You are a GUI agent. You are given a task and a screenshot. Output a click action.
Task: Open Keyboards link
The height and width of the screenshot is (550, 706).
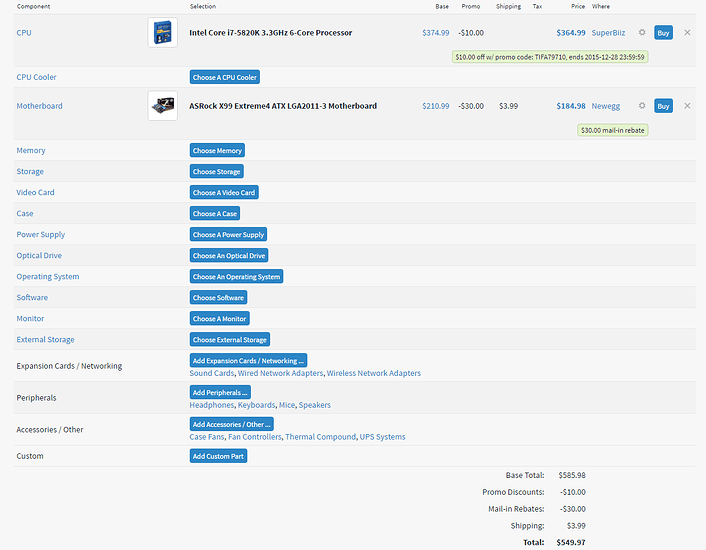[x=256, y=405]
